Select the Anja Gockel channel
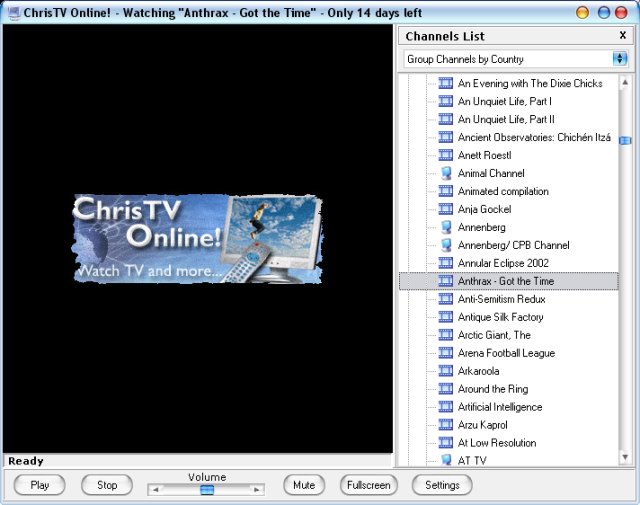Screen dimensions: 640x505 pyautogui.click(x=484, y=209)
